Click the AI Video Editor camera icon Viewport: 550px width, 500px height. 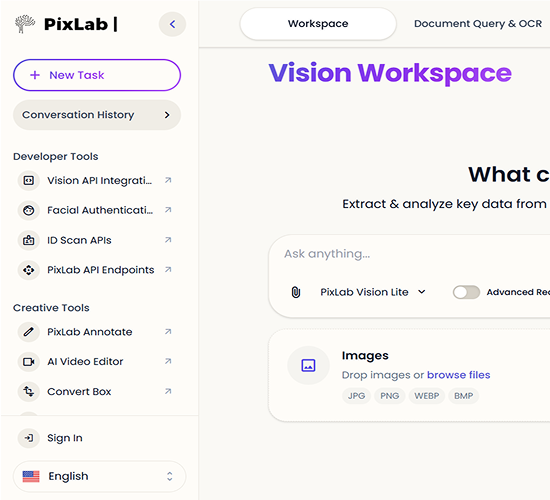tap(28, 361)
